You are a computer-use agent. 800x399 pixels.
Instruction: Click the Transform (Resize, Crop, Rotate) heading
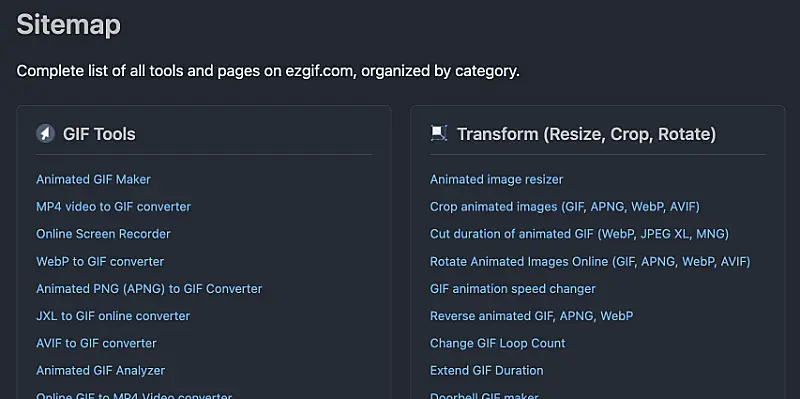click(586, 134)
